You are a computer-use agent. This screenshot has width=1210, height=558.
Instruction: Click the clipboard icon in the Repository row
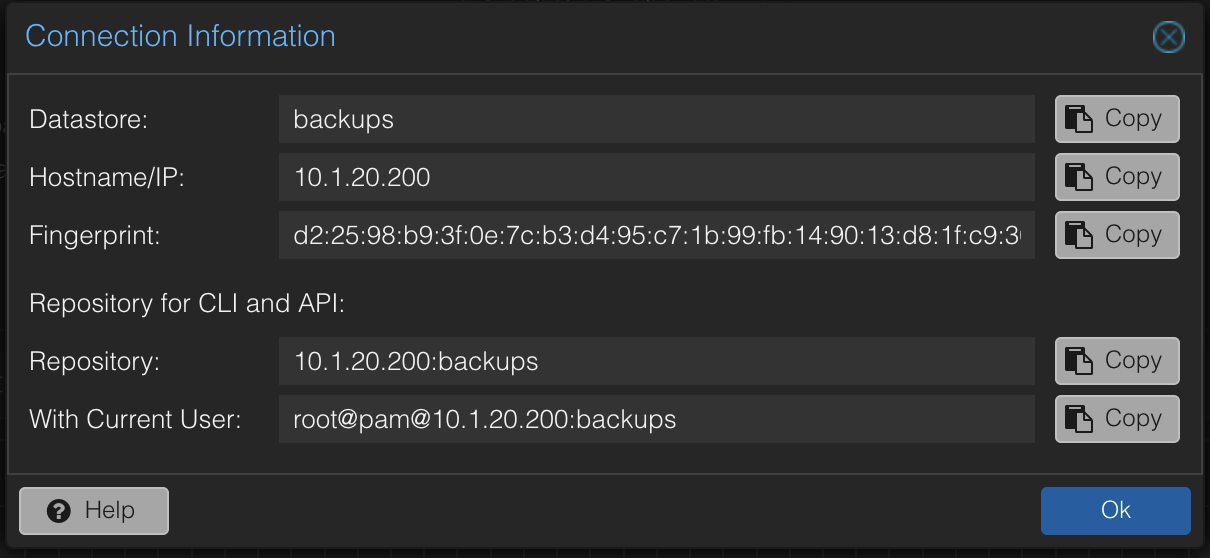1078,361
